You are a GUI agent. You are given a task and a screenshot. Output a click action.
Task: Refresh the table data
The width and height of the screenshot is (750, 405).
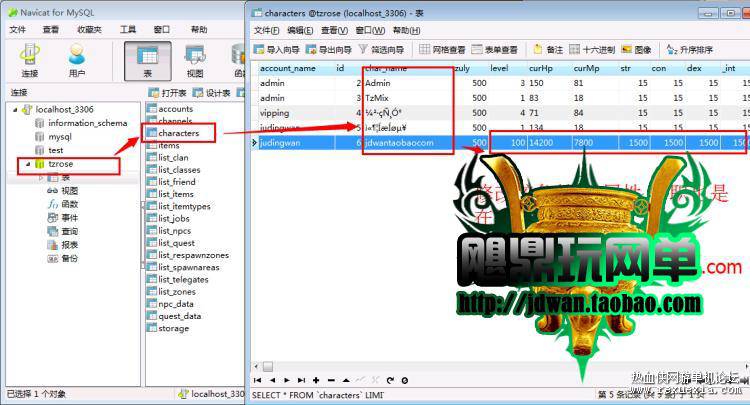pyautogui.click(x=390, y=380)
